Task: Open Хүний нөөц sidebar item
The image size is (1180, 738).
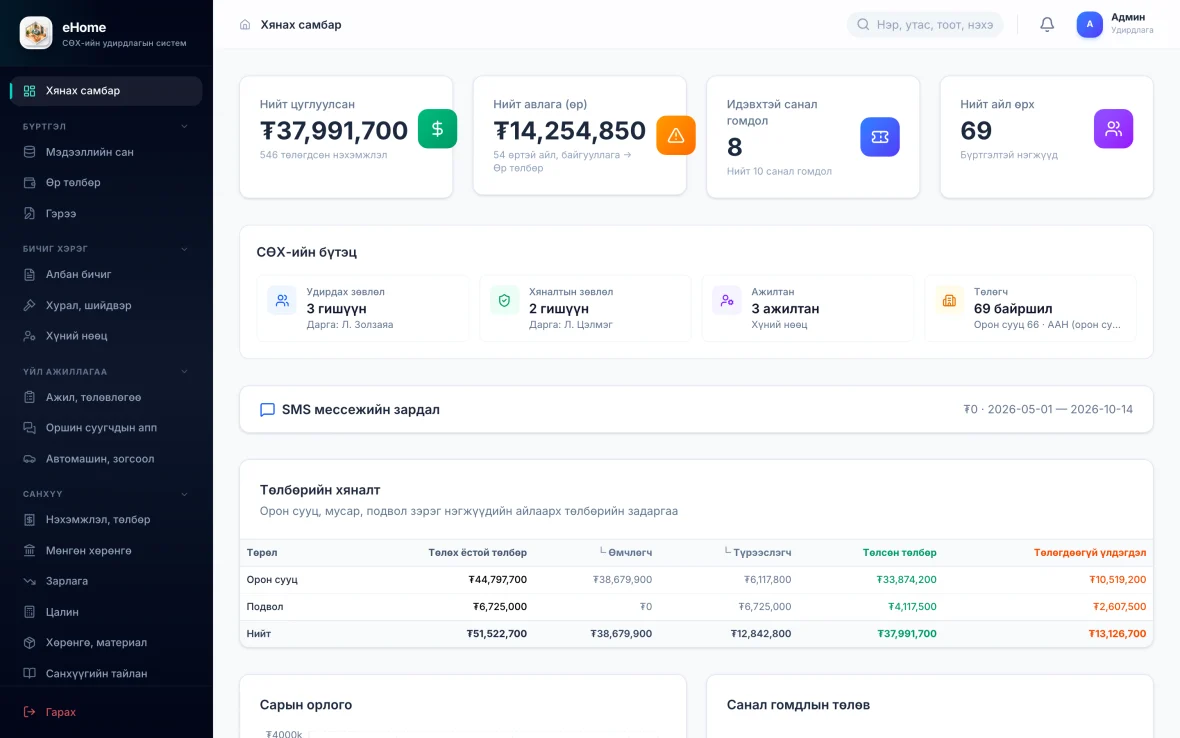Action: (106, 336)
